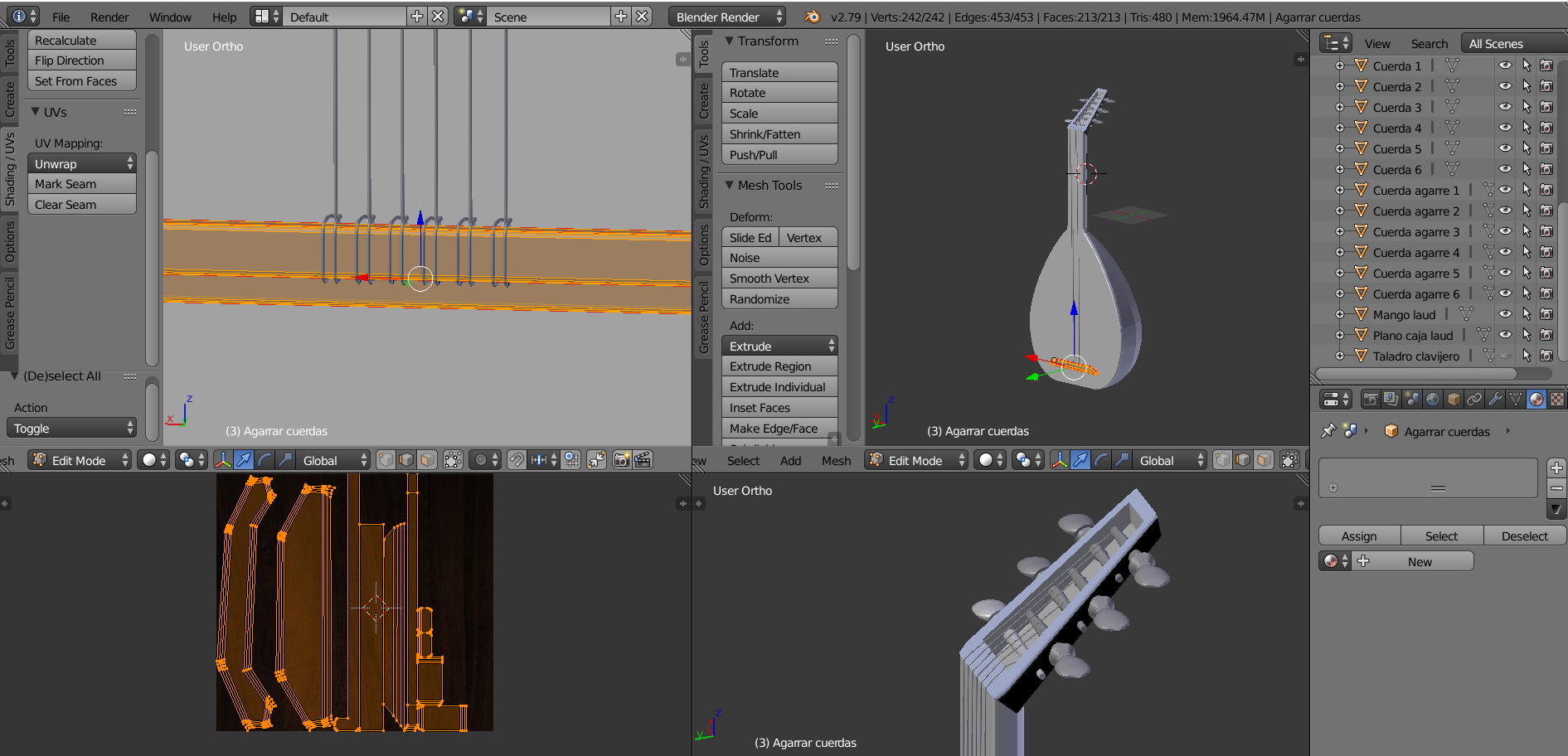Hide Cuerda agarre 2 with its eye icon

(1505, 211)
